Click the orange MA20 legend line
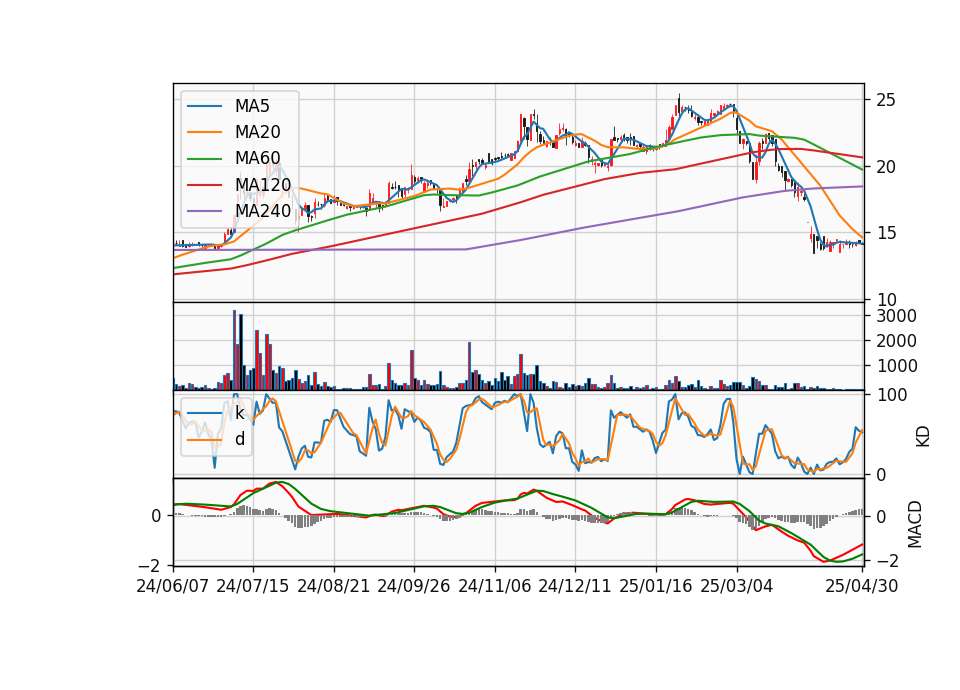This screenshot has height=690, width=960. tap(204, 132)
